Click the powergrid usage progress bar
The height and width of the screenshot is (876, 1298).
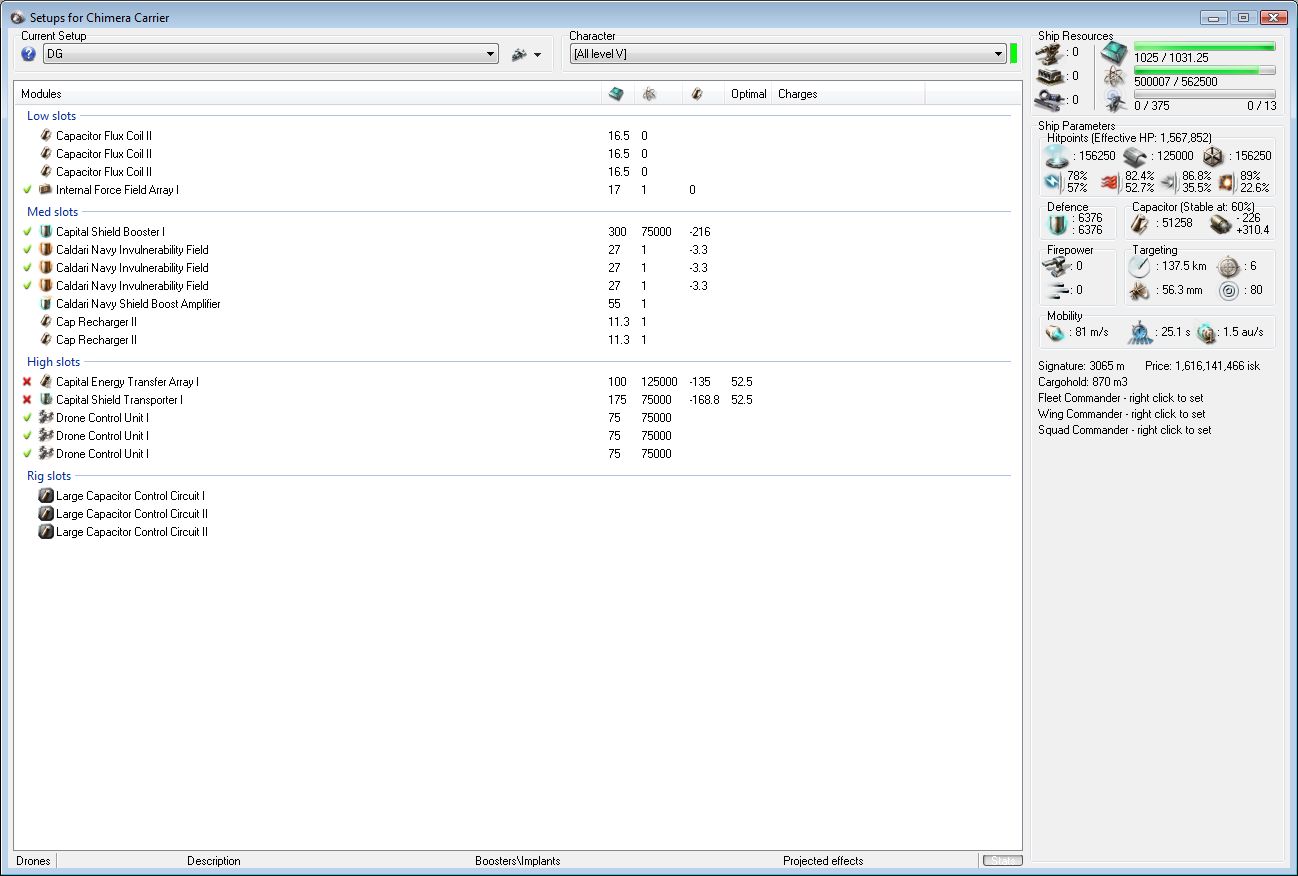[x=1205, y=71]
